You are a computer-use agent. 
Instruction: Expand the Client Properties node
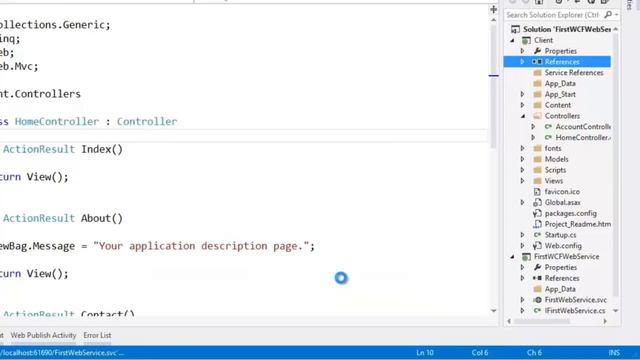point(522,51)
